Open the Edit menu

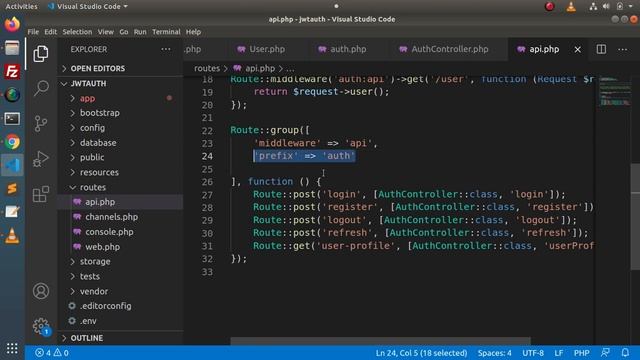coord(51,32)
